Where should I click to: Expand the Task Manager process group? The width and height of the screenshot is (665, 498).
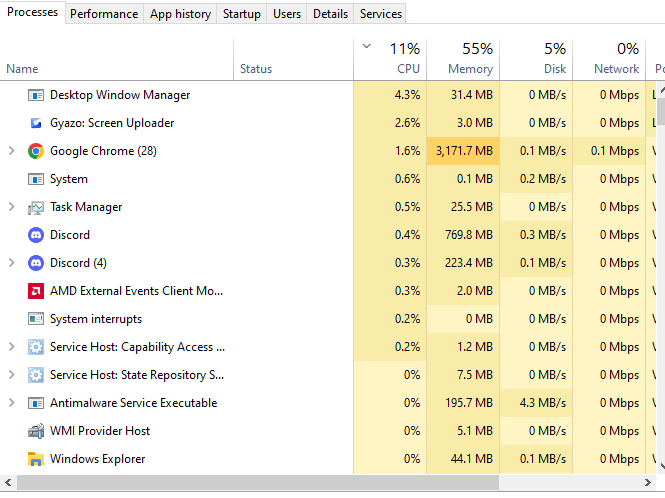tap(11, 207)
